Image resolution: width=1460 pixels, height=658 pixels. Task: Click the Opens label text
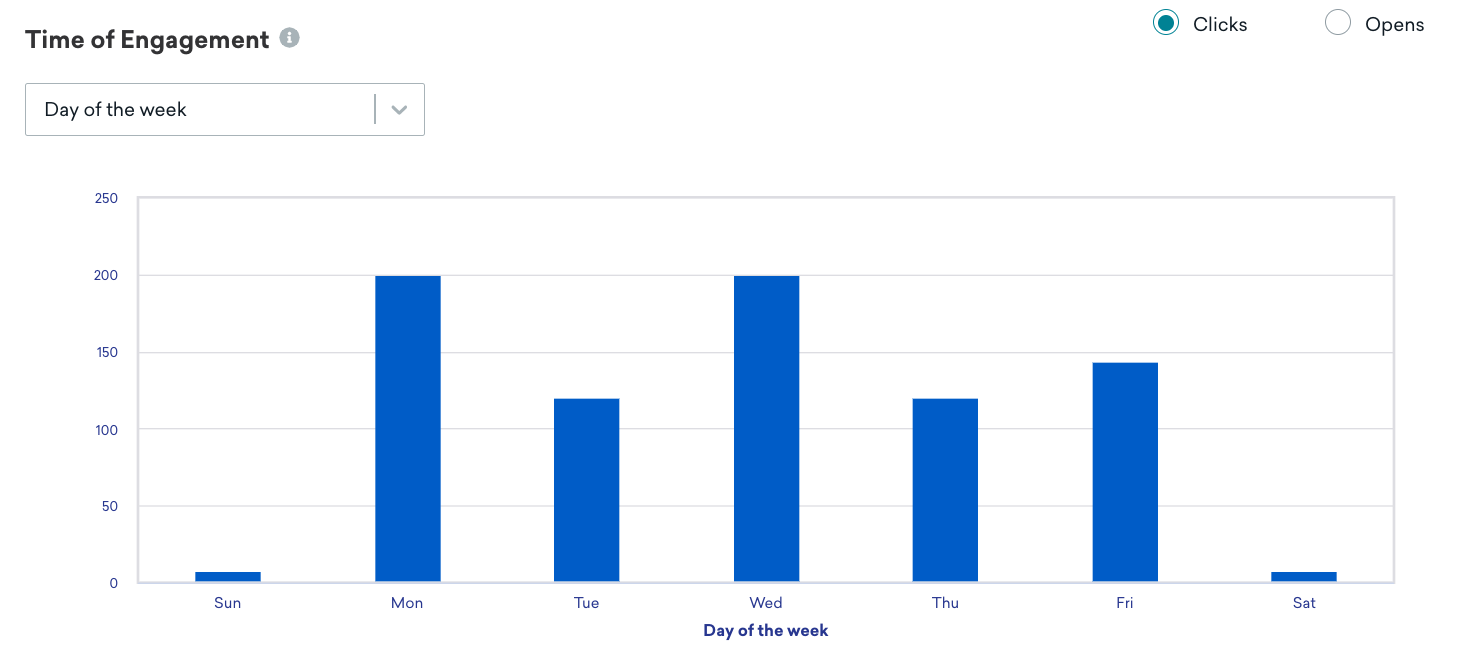point(1394,24)
